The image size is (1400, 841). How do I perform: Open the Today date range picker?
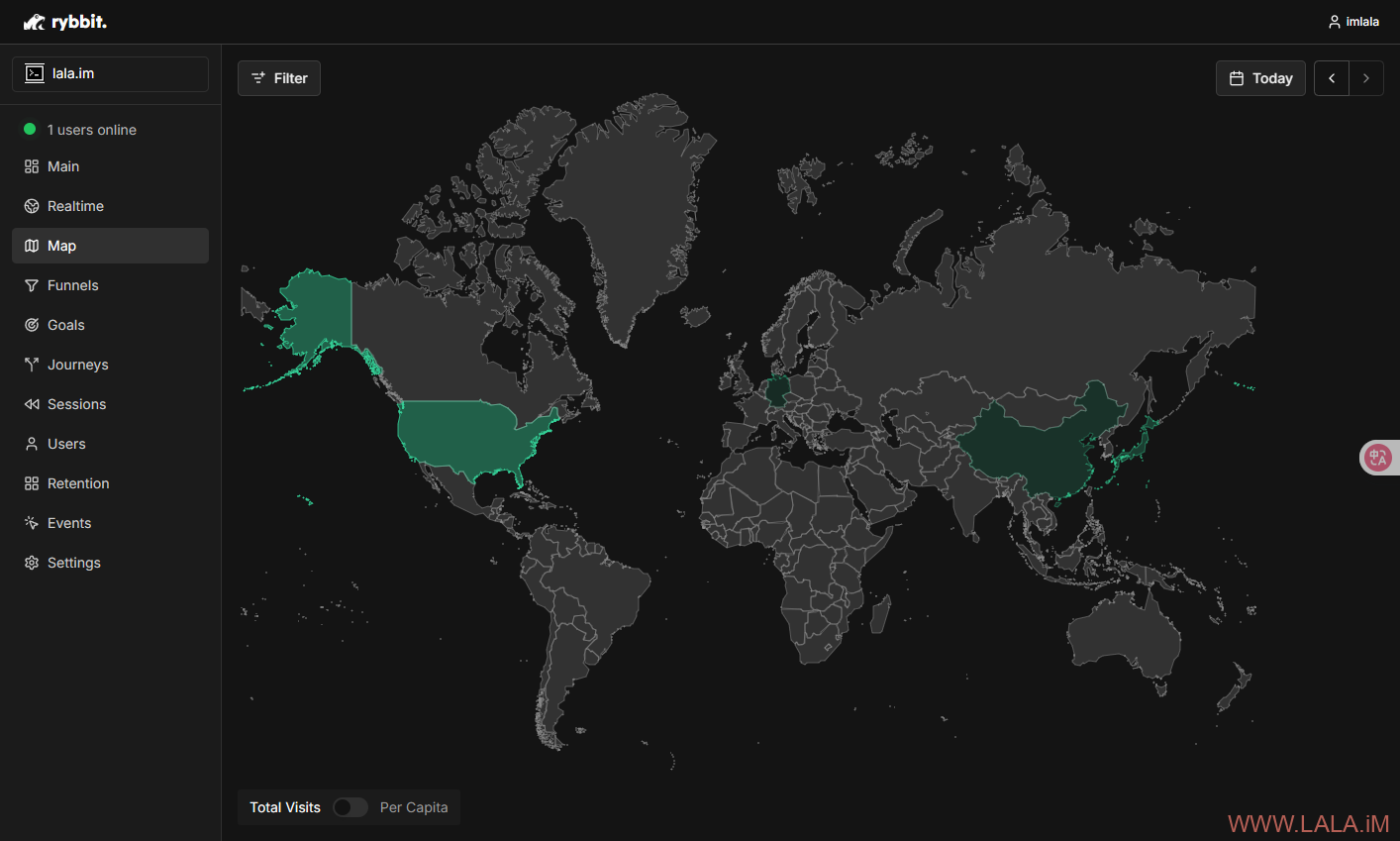tap(1260, 78)
